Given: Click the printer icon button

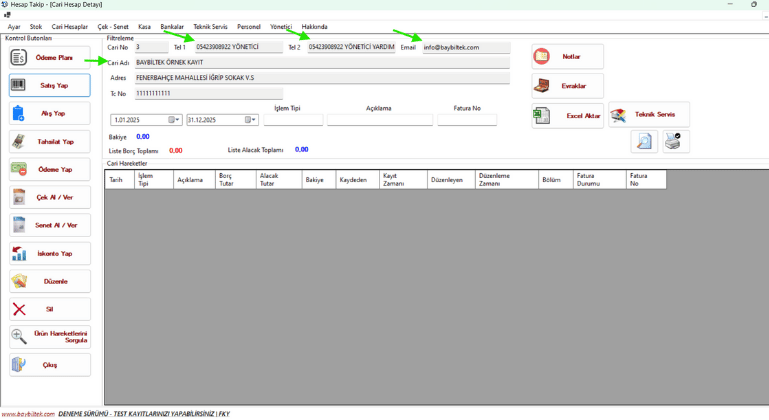Looking at the screenshot, I should coord(676,142).
